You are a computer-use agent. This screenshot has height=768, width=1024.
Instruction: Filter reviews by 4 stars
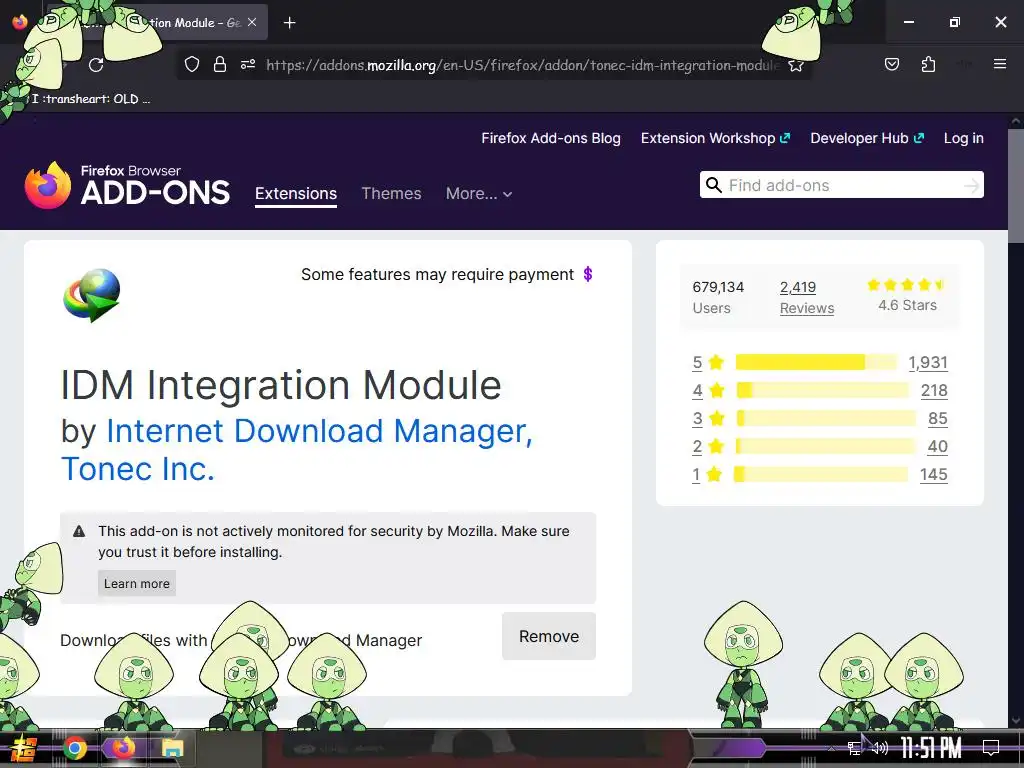point(708,391)
